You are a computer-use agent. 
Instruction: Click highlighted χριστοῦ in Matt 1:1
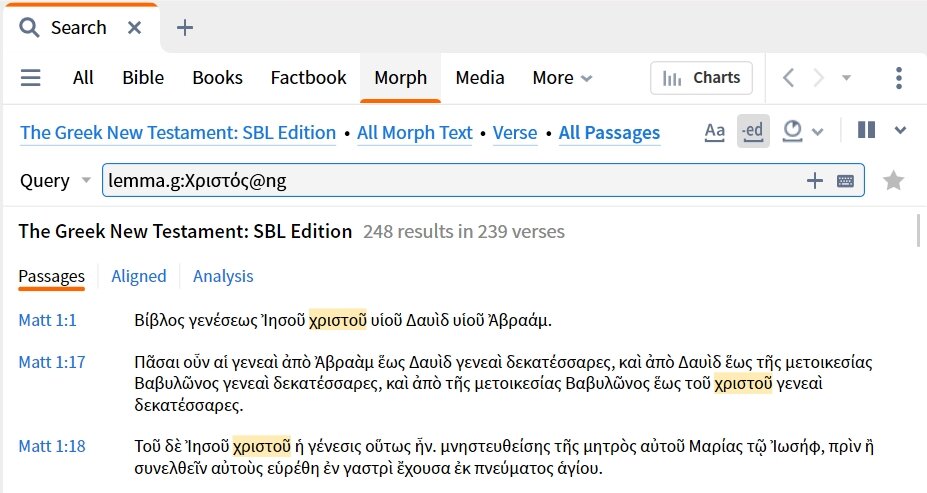pyautogui.click(x=338, y=320)
